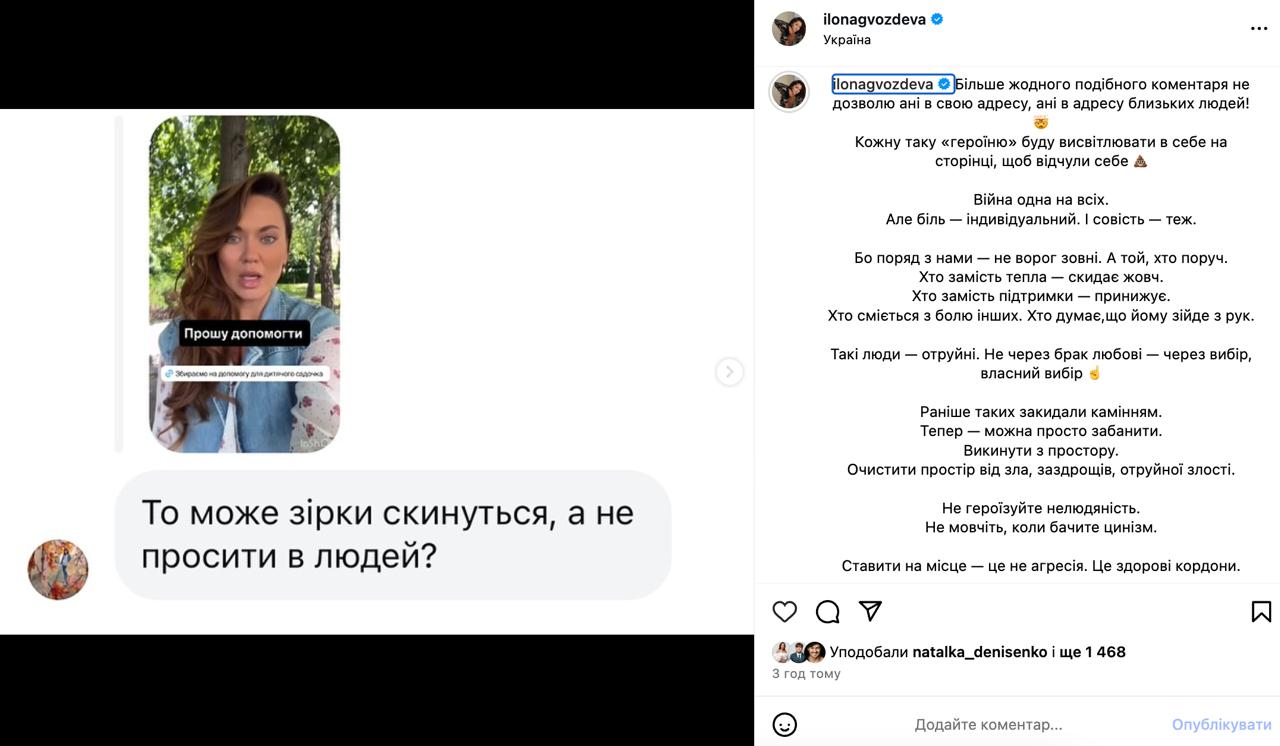Click the Опублікувати button

[x=1221, y=725]
